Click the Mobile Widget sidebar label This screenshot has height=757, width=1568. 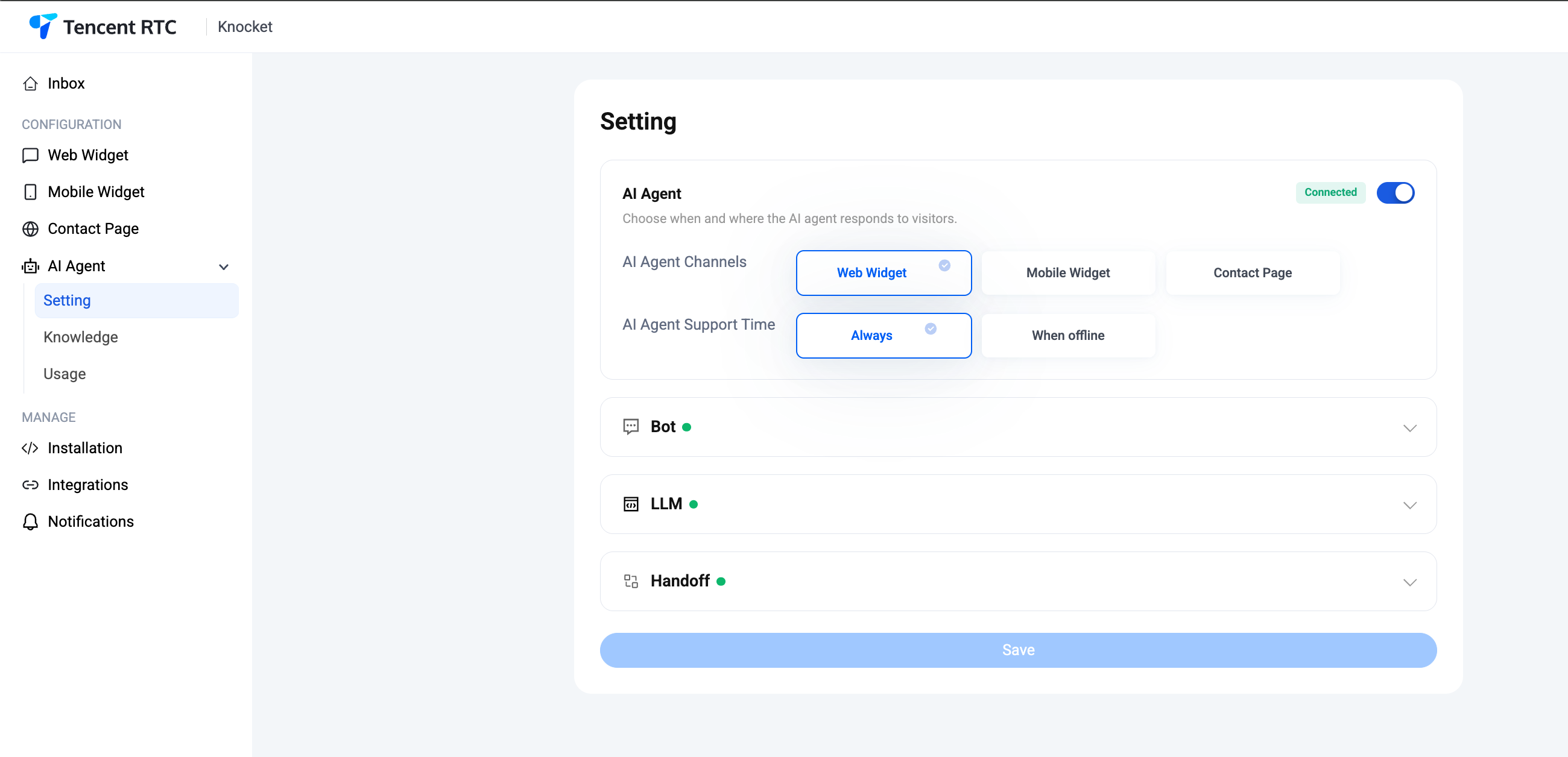click(x=95, y=192)
